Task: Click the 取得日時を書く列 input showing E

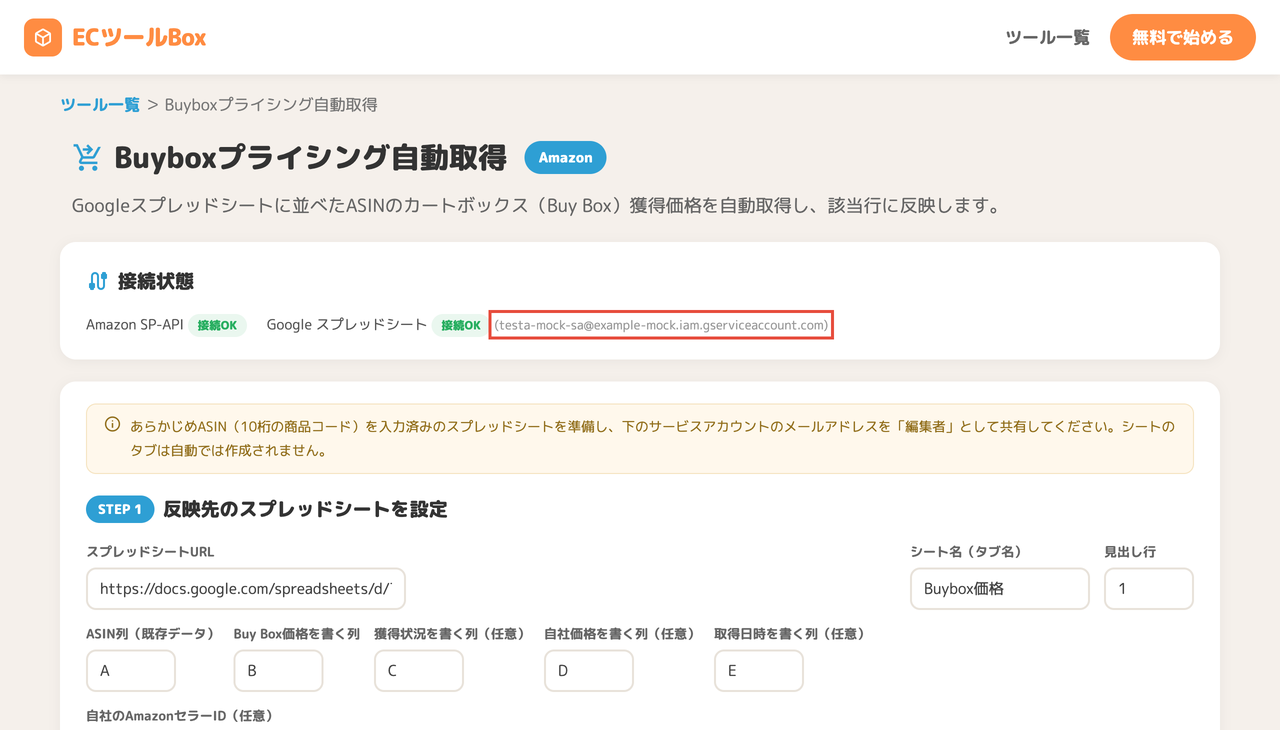Action: 758,671
